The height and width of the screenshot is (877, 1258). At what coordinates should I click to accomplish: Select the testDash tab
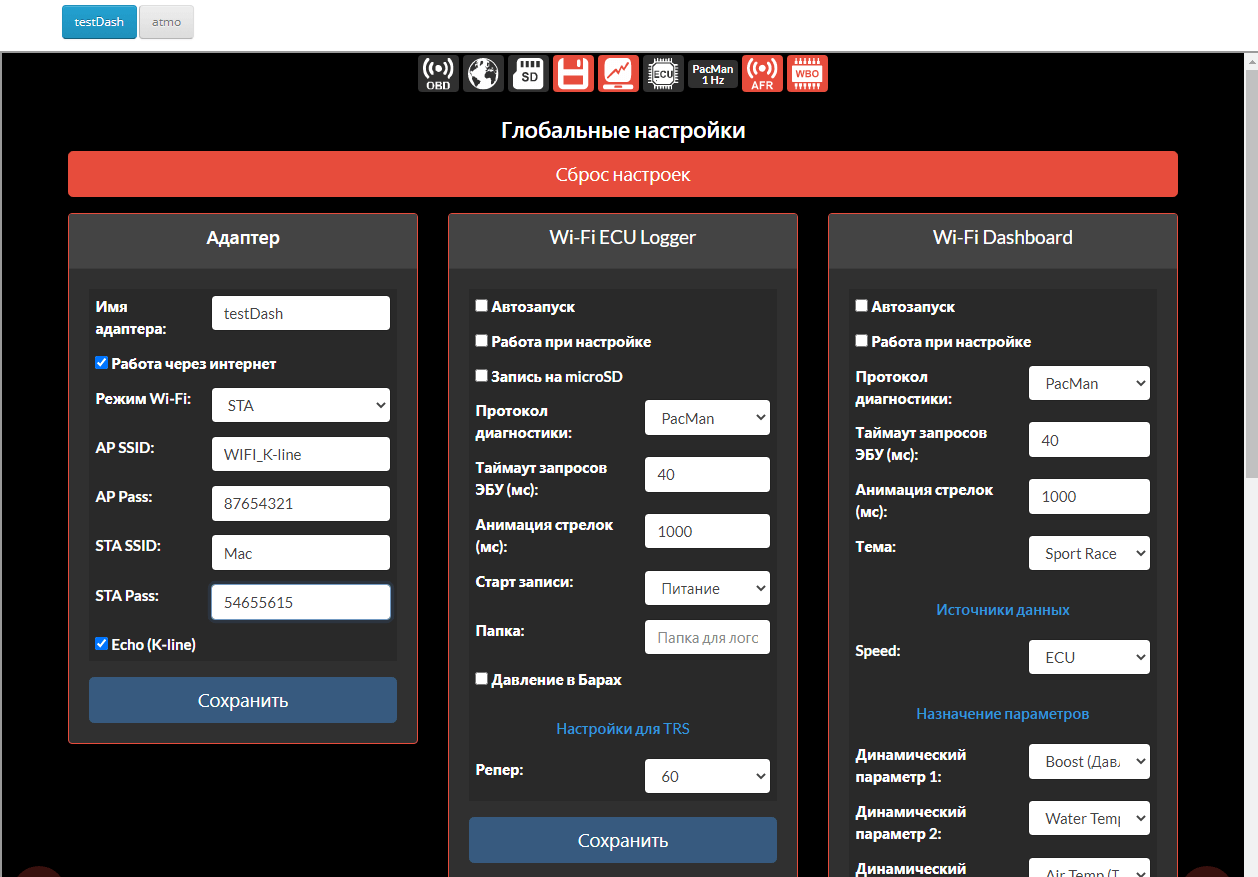99,22
